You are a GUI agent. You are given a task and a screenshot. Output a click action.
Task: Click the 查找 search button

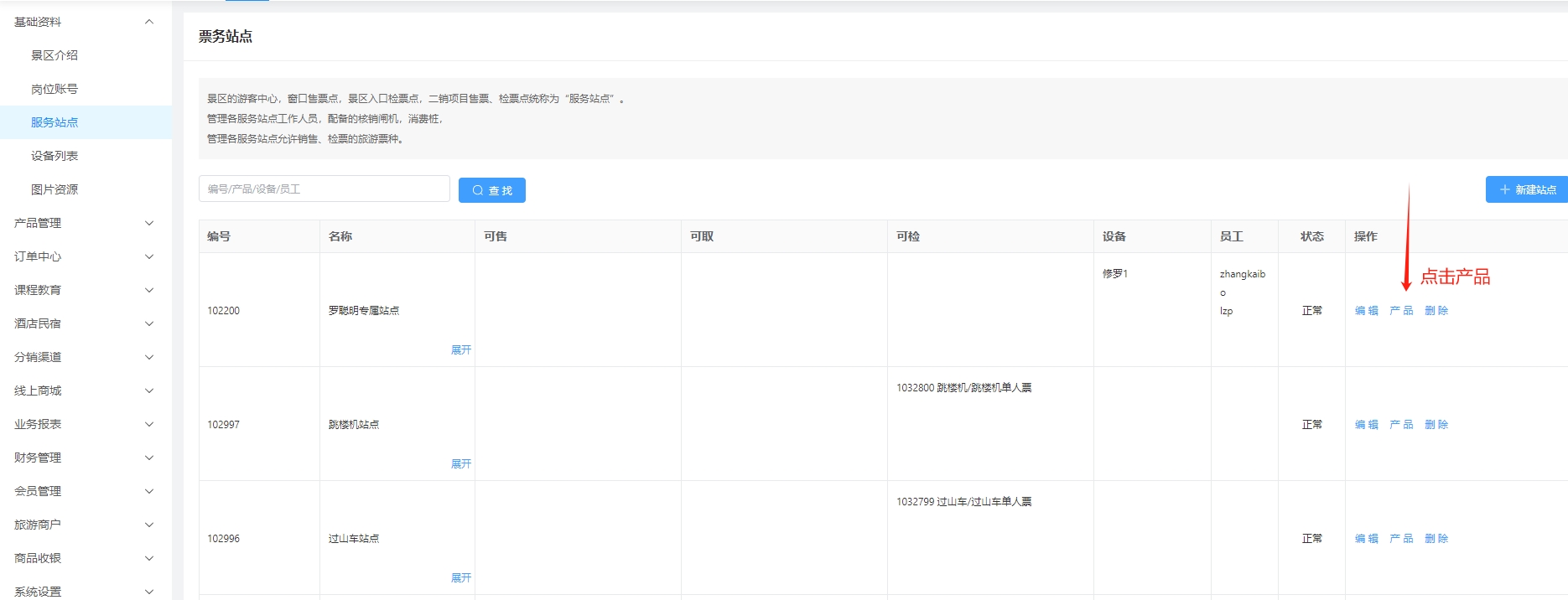491,190
